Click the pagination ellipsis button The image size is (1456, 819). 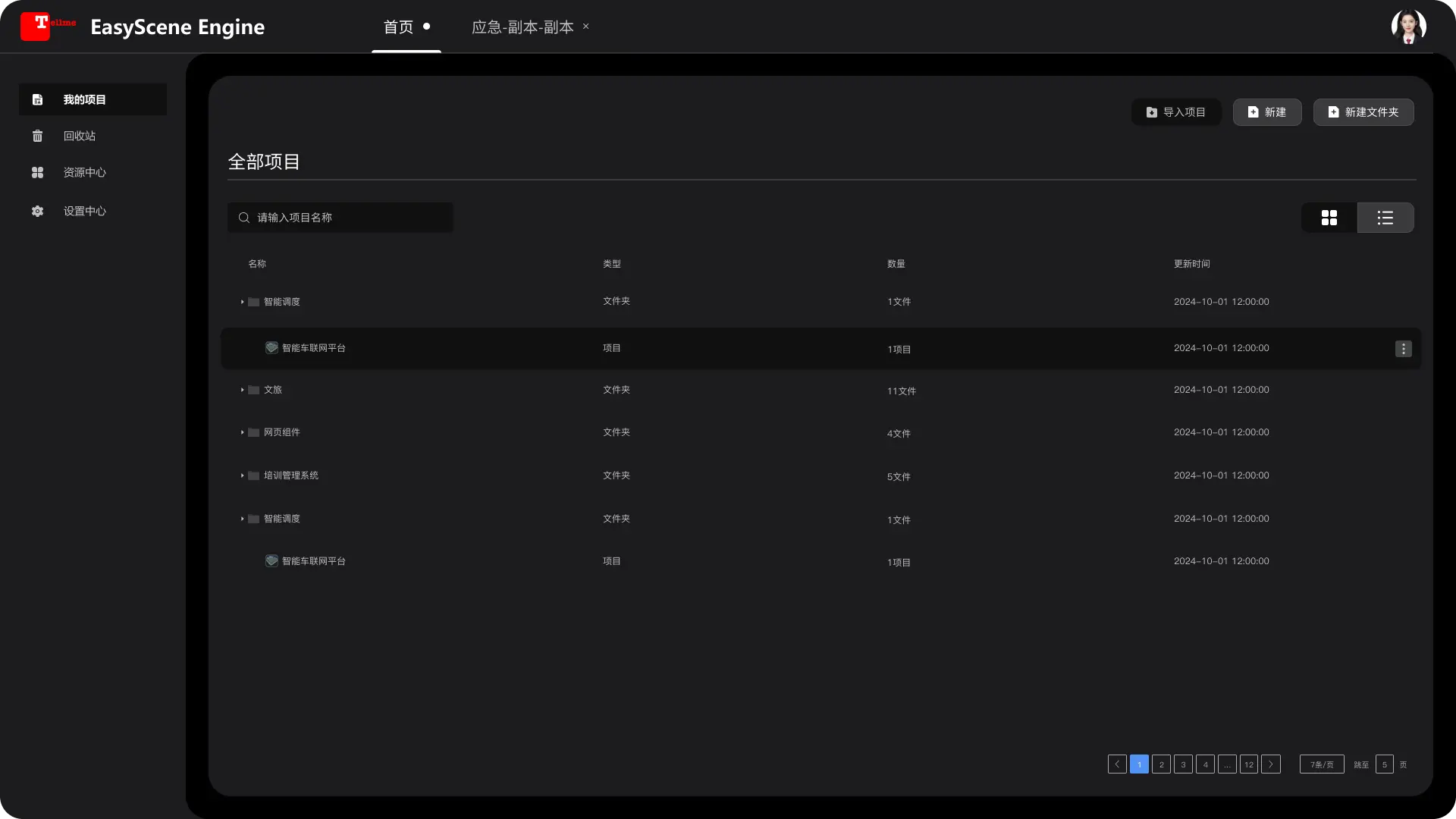1227,764
